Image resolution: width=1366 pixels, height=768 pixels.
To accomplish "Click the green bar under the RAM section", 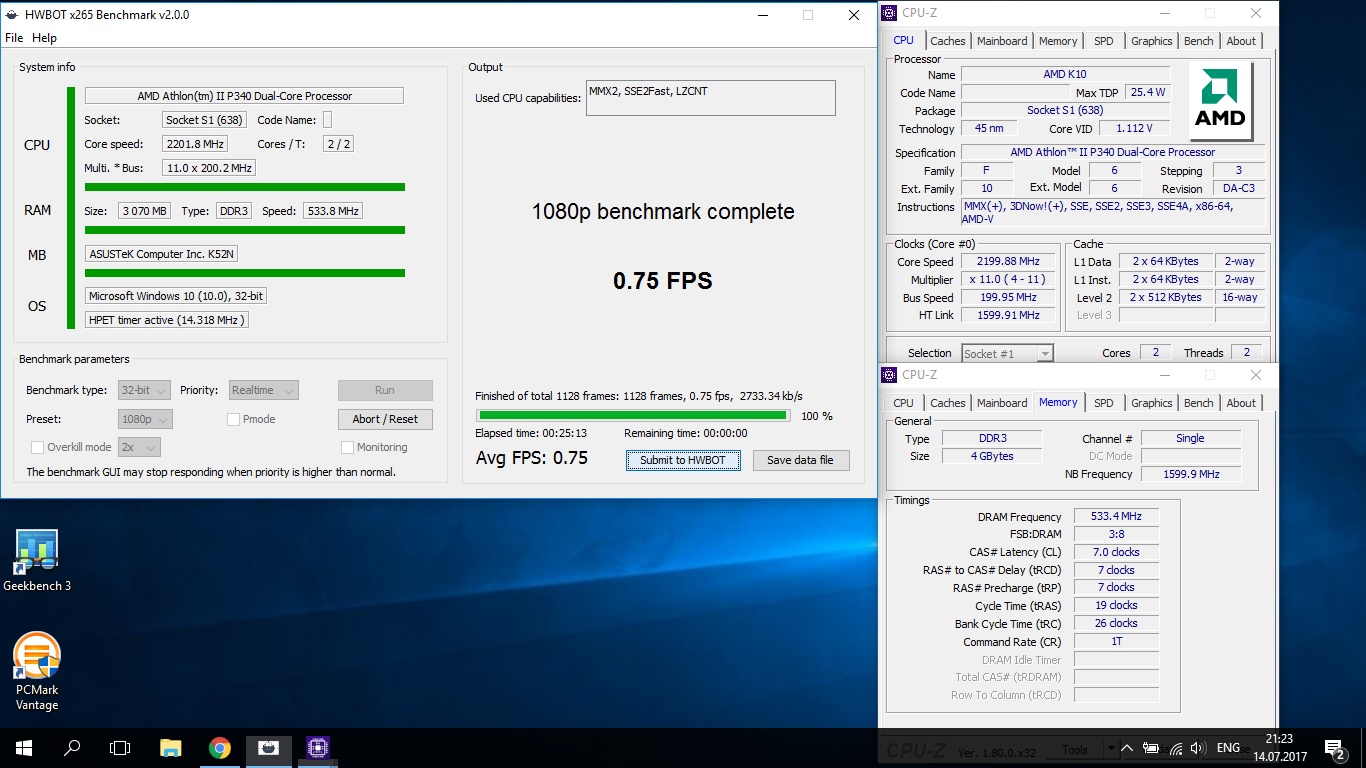I will coord(245,230).
